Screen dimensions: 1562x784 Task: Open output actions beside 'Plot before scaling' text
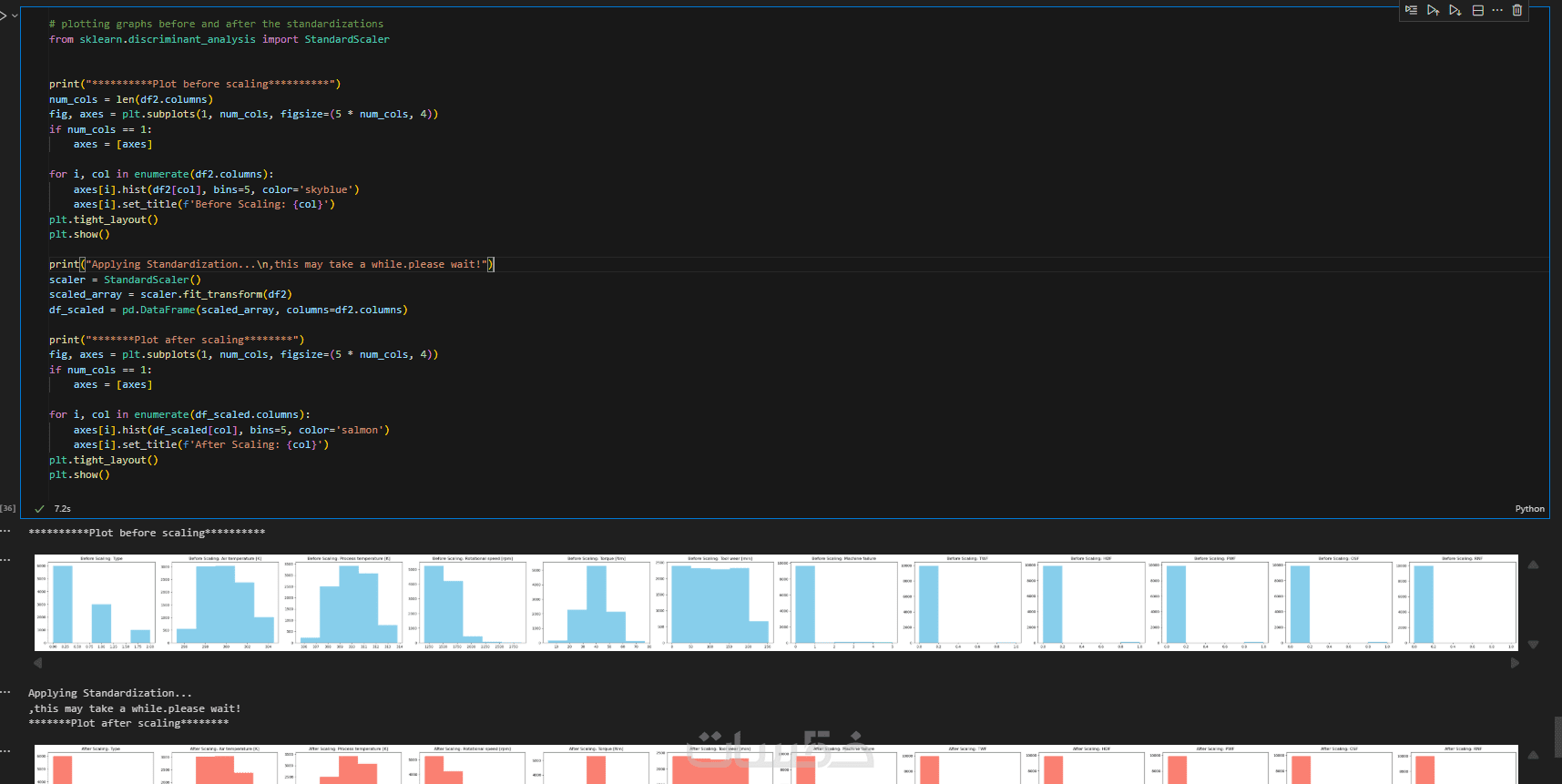point(5,530)
